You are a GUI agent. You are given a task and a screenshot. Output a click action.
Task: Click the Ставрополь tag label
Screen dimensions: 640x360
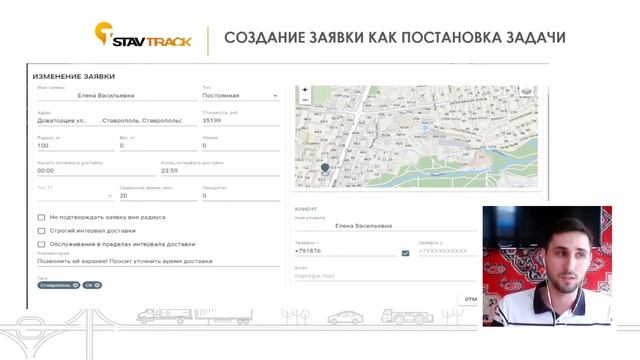[56, 285]
